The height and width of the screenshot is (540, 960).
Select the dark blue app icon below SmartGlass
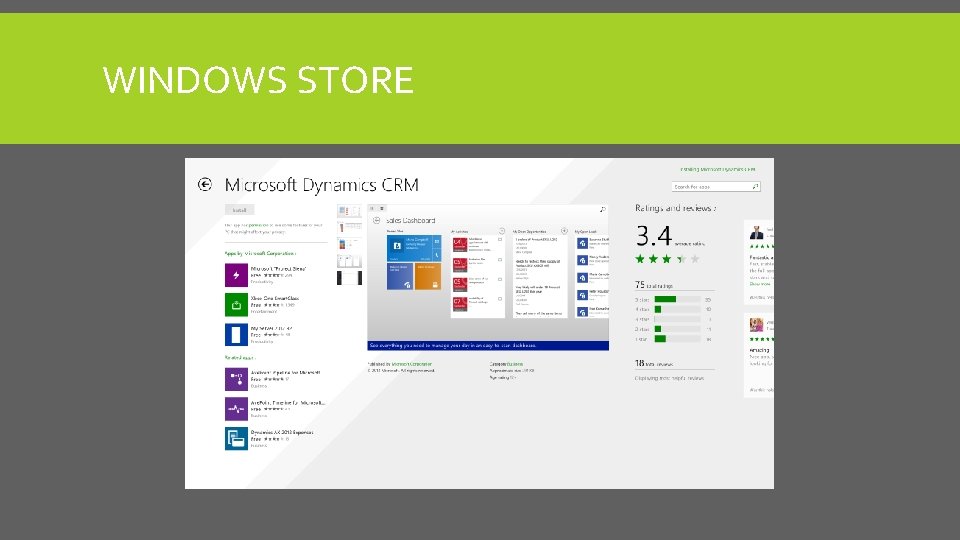point(236,334)
